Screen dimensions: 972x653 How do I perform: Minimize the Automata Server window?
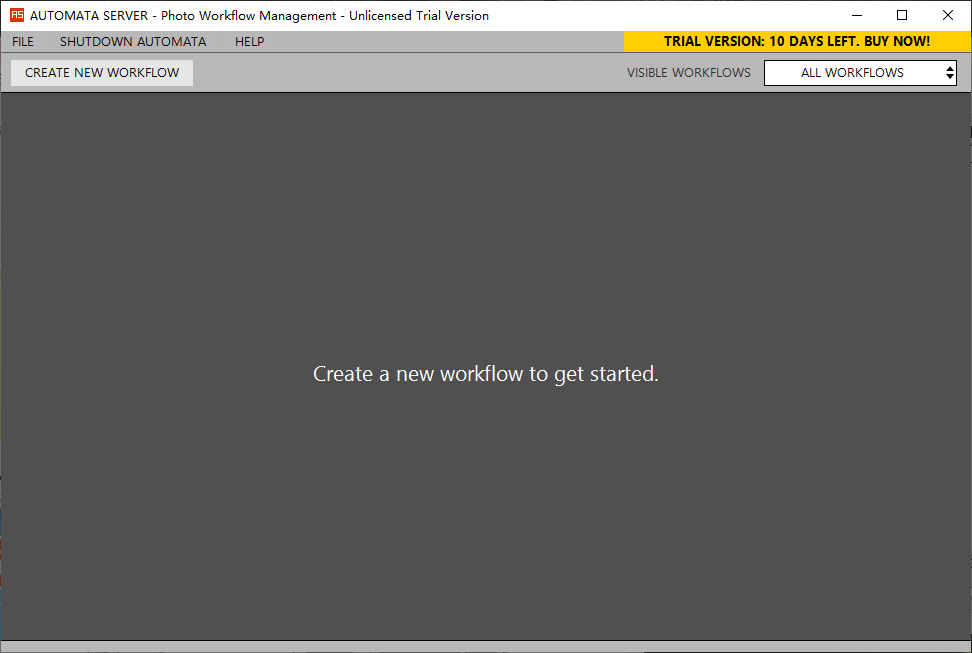[x=857, y=15]
